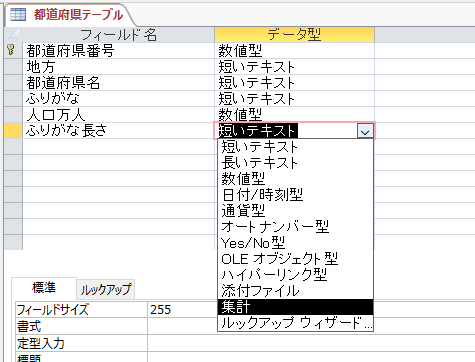This screenshot has height=362, width=475.
Task: Click the 数値型 data type of 都道府県番号
Action: click(x=294, y=50)
